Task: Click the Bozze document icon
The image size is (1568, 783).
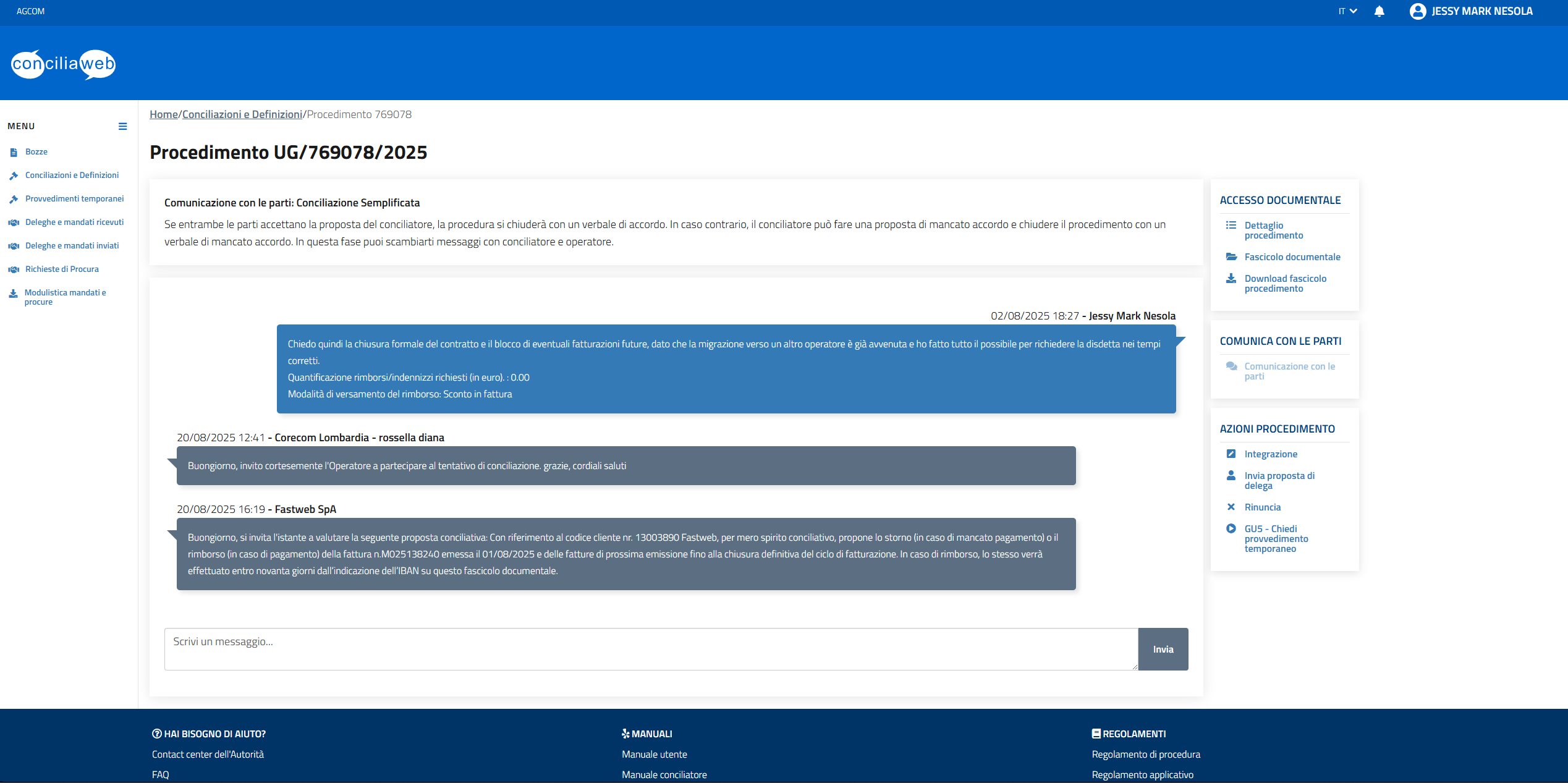Action: point(14,152)
